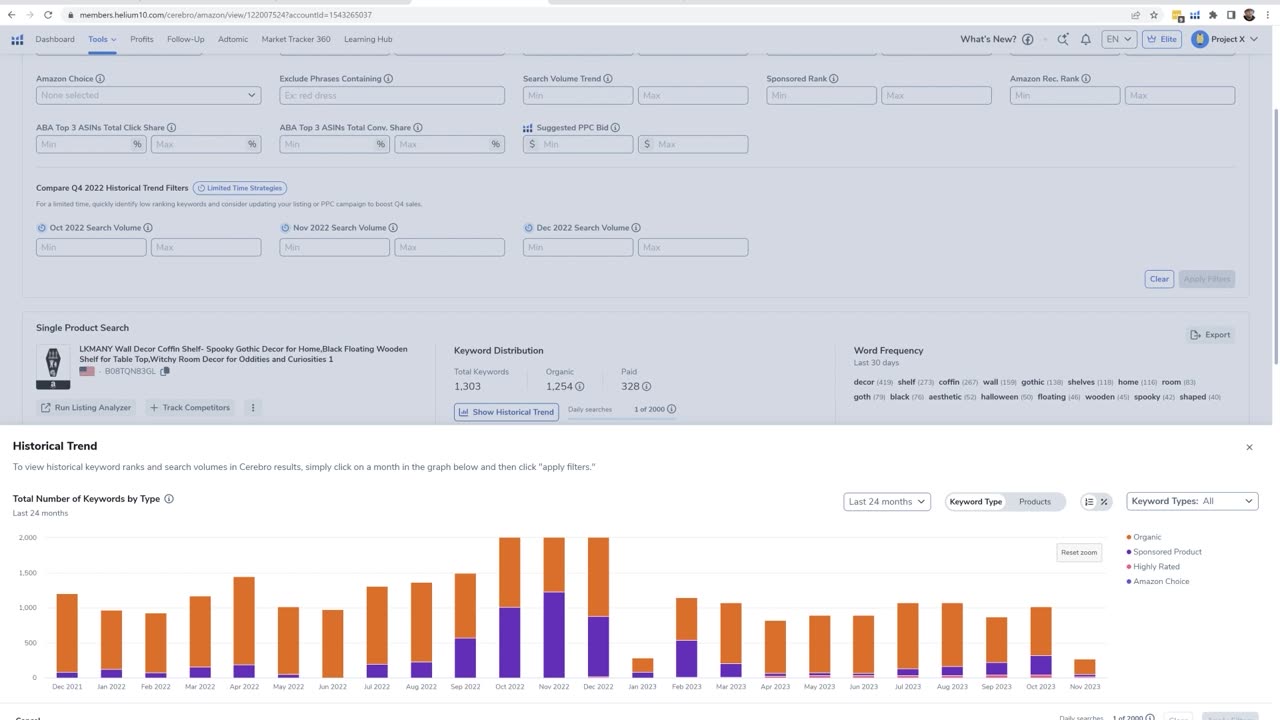
Task: Click the Export button
Action: 1210,335
